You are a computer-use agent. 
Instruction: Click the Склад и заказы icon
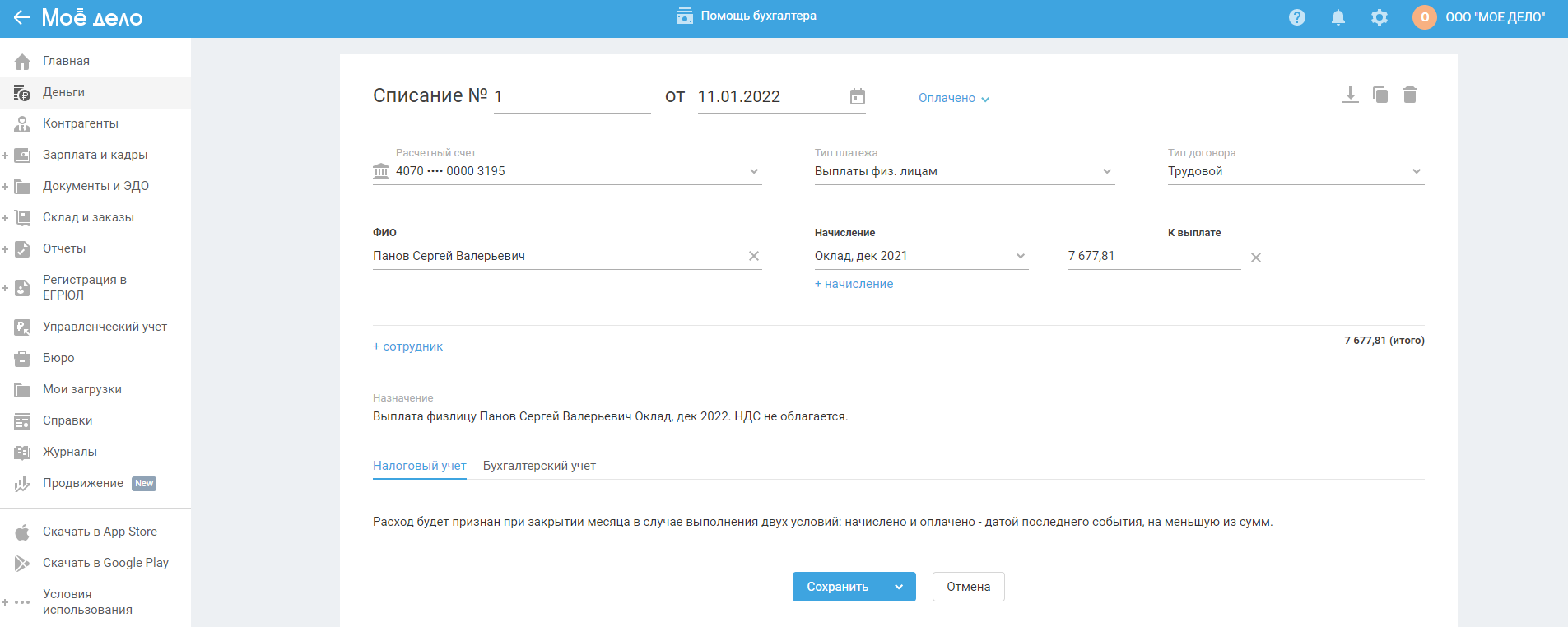[22, 218]
